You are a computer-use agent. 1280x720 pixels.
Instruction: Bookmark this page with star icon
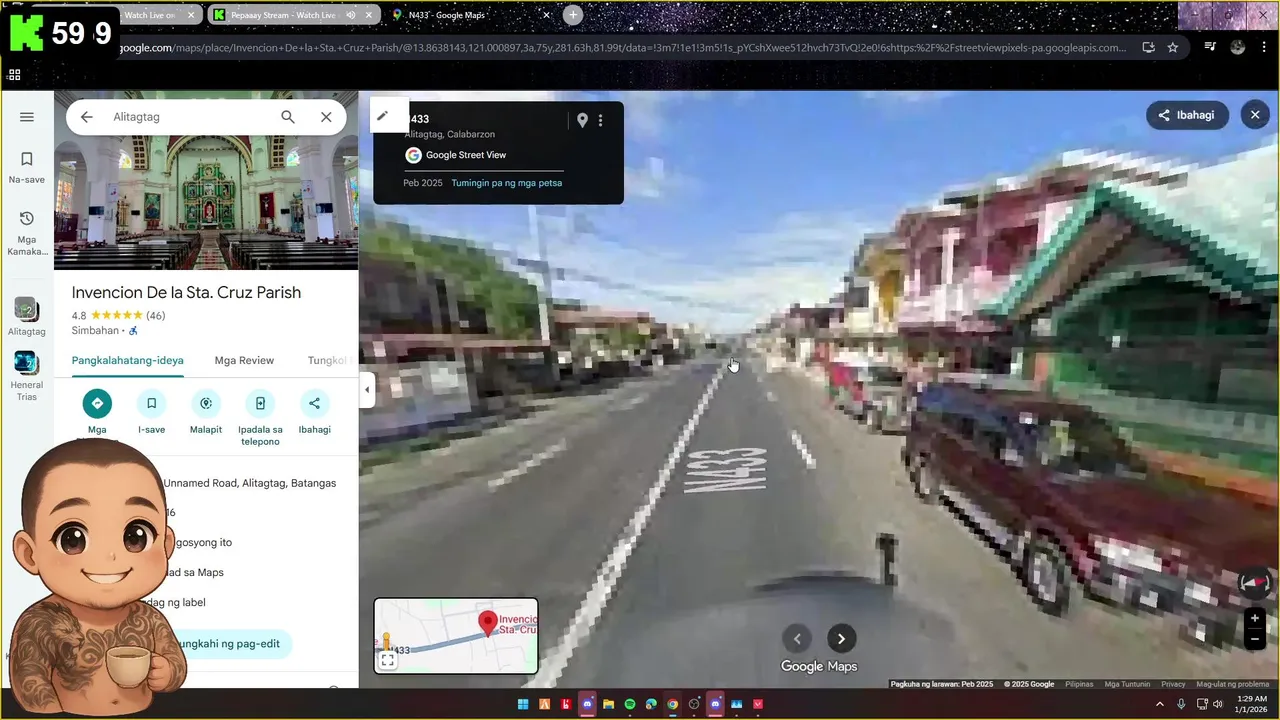click(x=1172, y=47)
